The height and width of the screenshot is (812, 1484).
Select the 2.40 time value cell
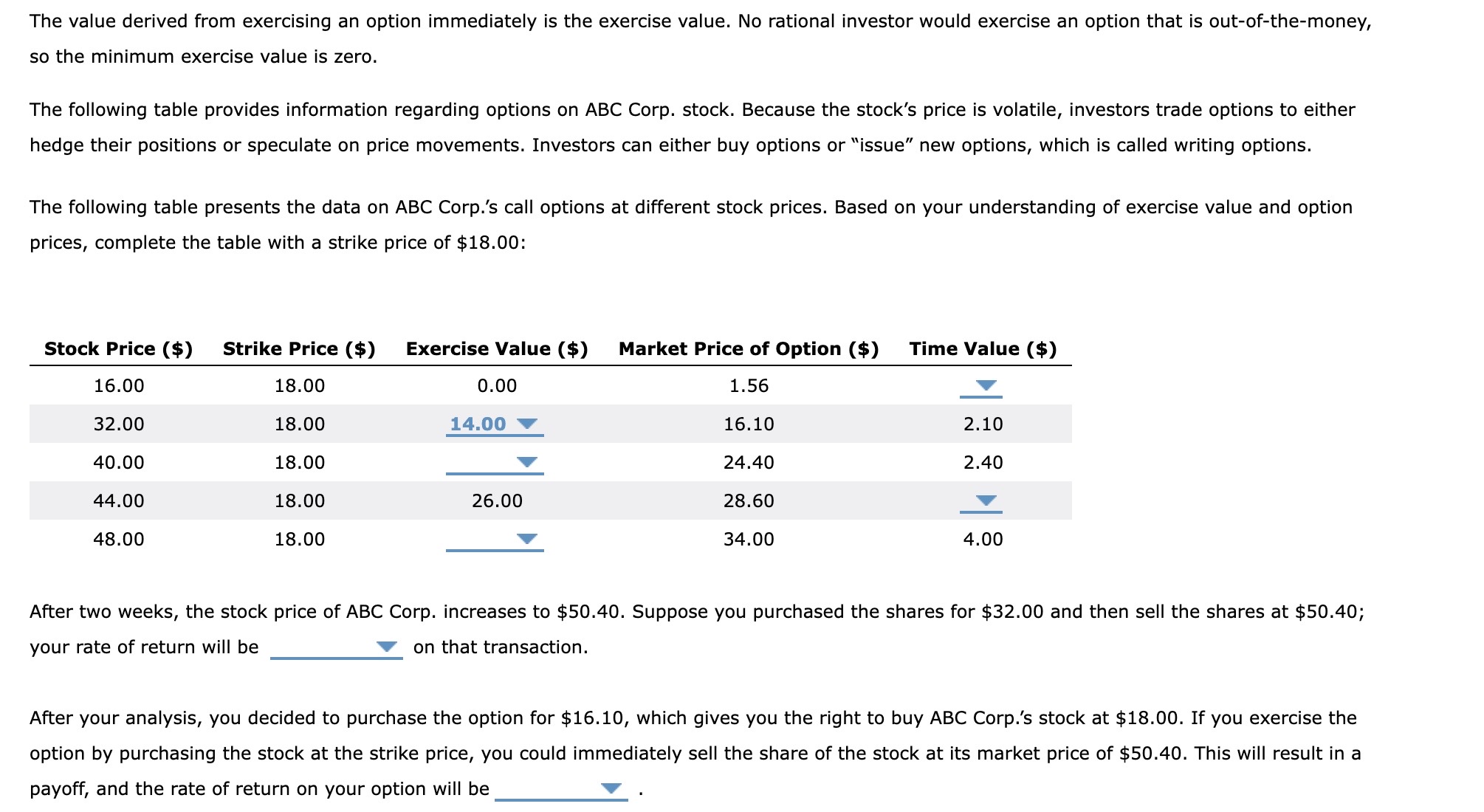click(983, 463)
